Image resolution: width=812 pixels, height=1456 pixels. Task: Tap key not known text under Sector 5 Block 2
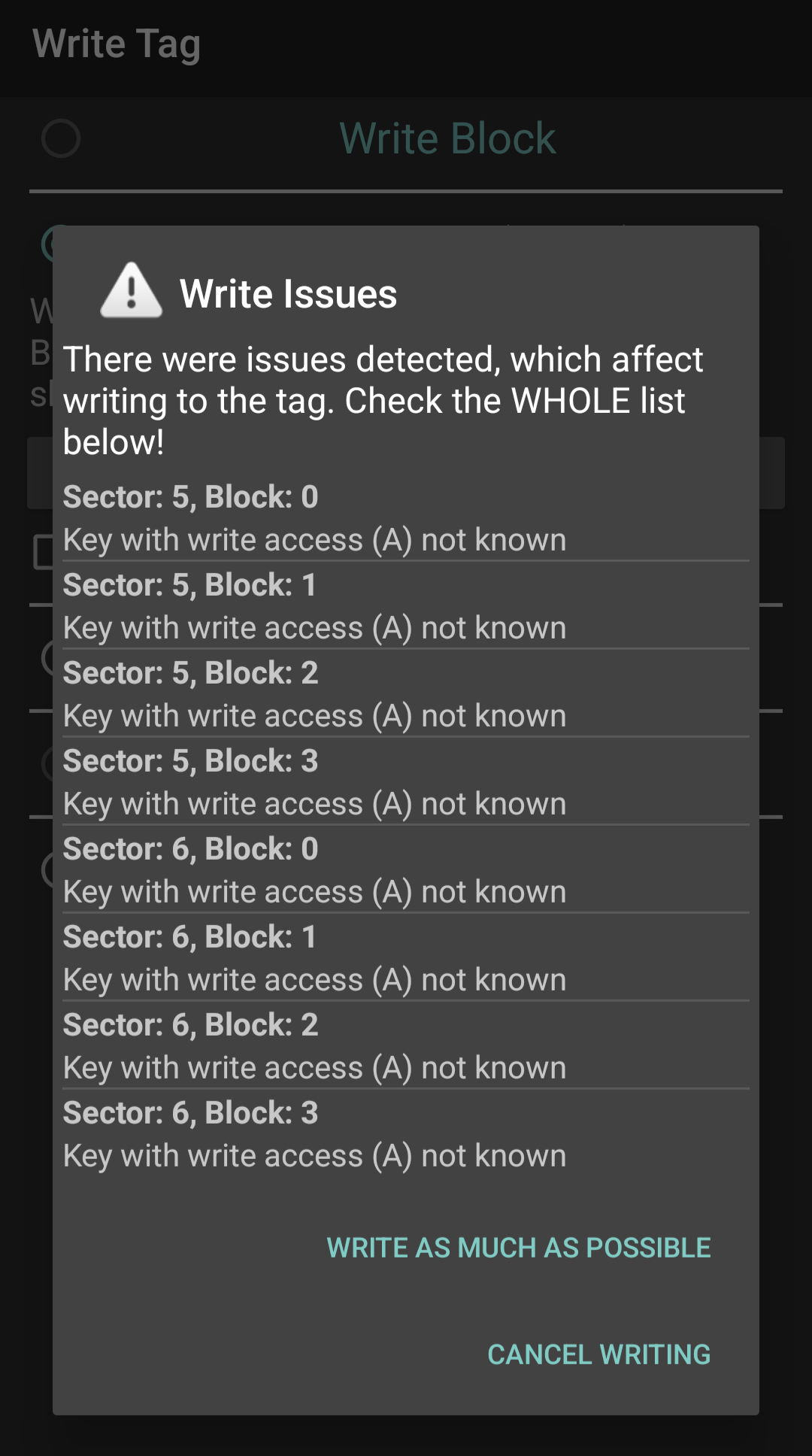[x=314, y=716]
